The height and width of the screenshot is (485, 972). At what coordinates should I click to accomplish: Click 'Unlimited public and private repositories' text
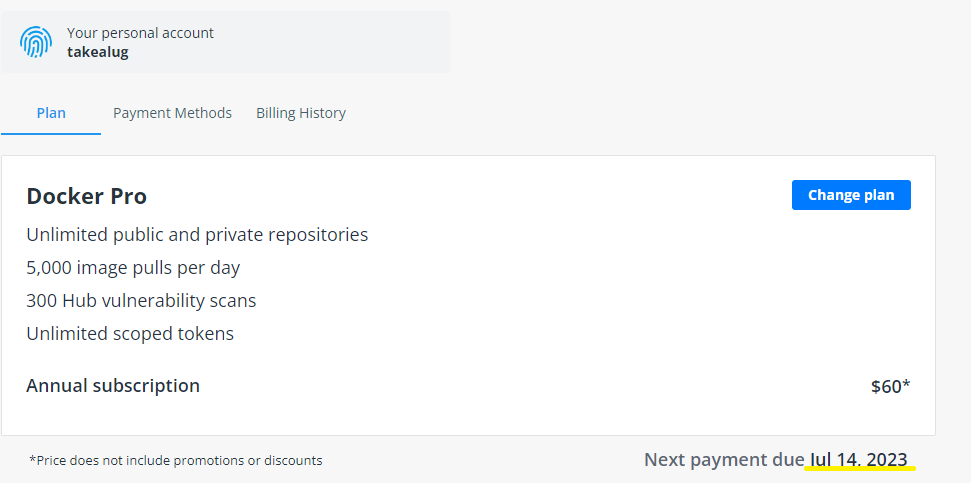click(197, 235)
